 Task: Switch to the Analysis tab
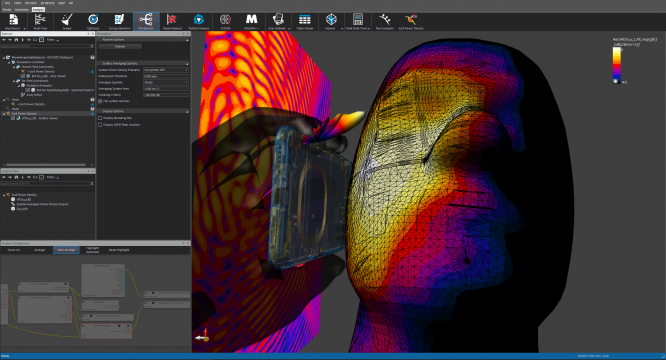pos(38,9)
